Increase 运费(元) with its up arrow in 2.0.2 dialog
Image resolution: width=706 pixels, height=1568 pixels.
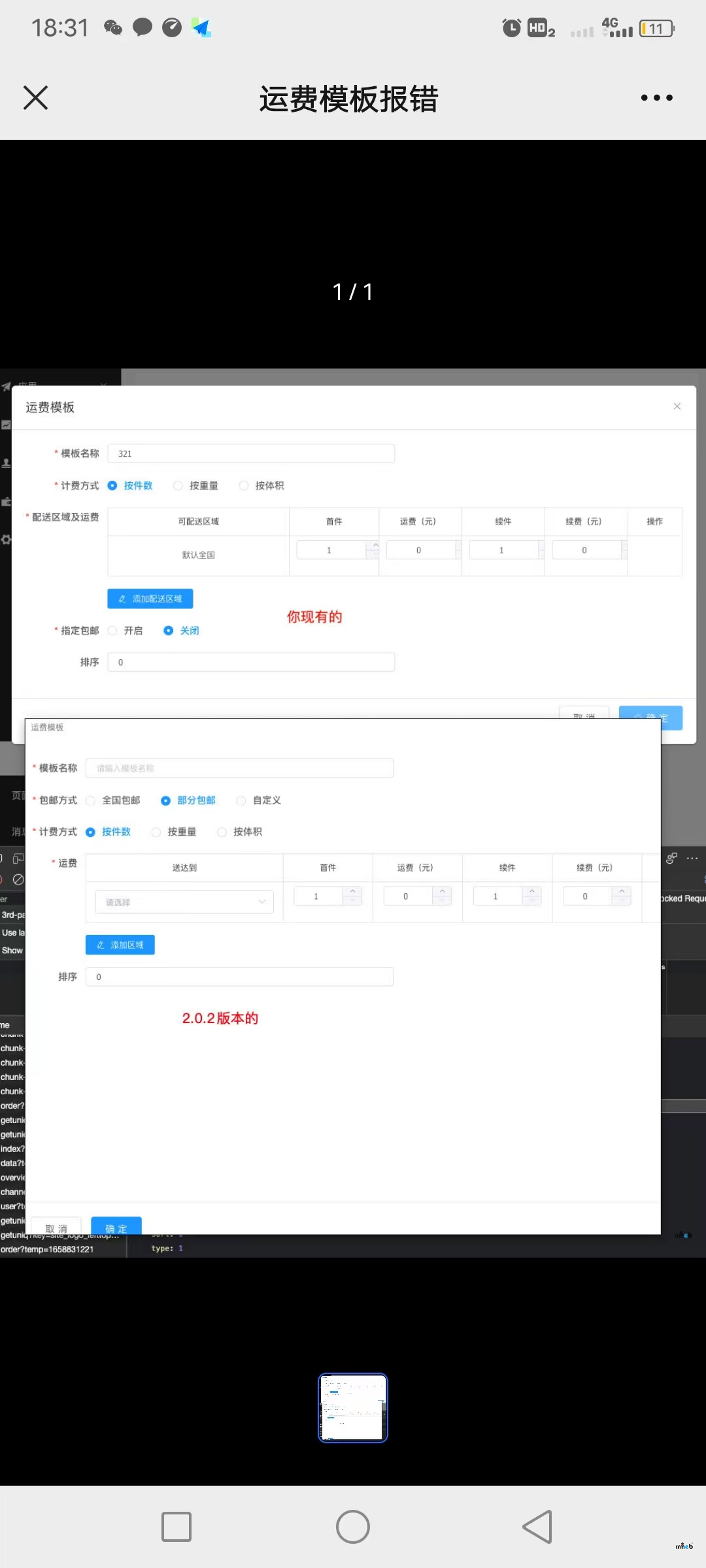click(443, 891)
